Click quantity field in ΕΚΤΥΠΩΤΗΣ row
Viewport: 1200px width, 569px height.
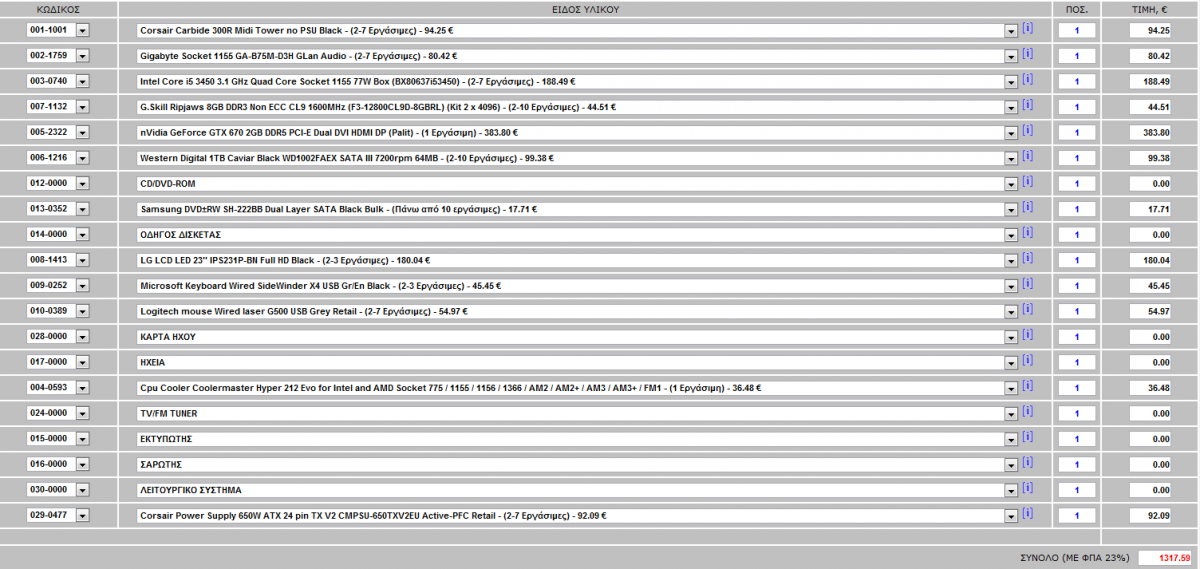(x=1077, y=439)
